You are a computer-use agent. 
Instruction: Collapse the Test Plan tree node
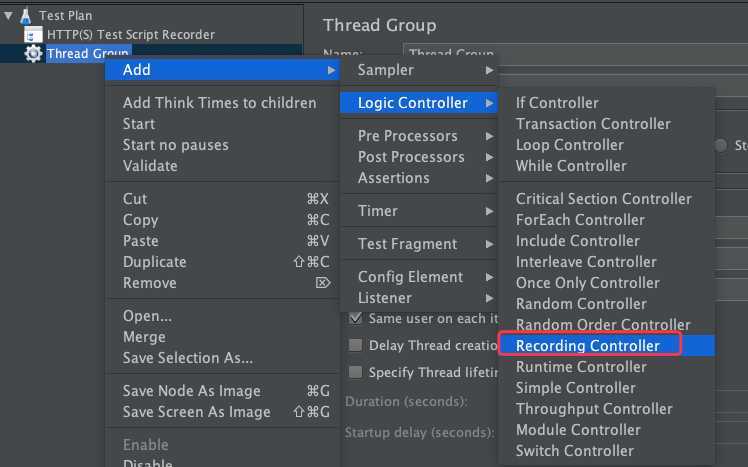(8, 16)
